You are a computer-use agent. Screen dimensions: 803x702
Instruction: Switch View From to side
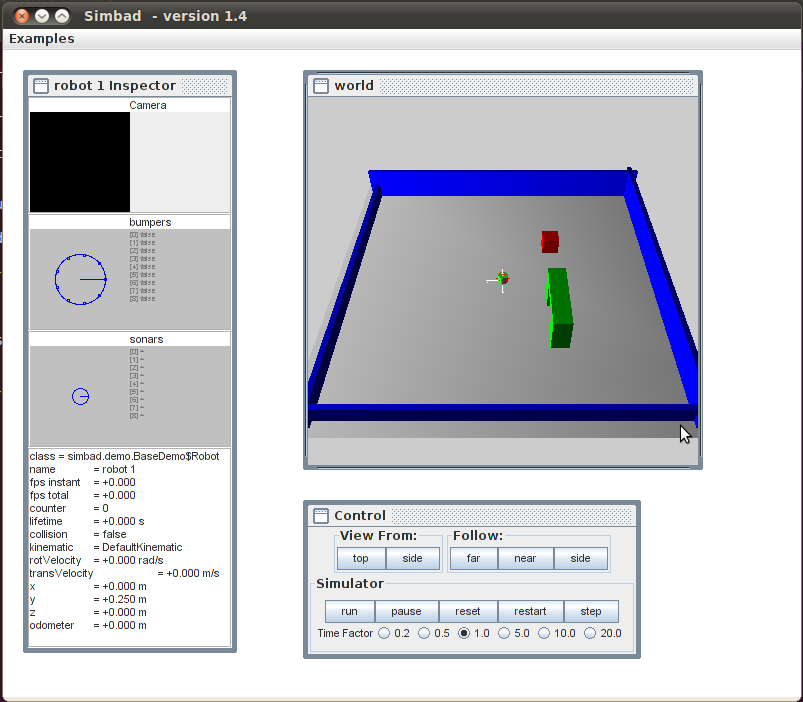(x=413, y=558)
